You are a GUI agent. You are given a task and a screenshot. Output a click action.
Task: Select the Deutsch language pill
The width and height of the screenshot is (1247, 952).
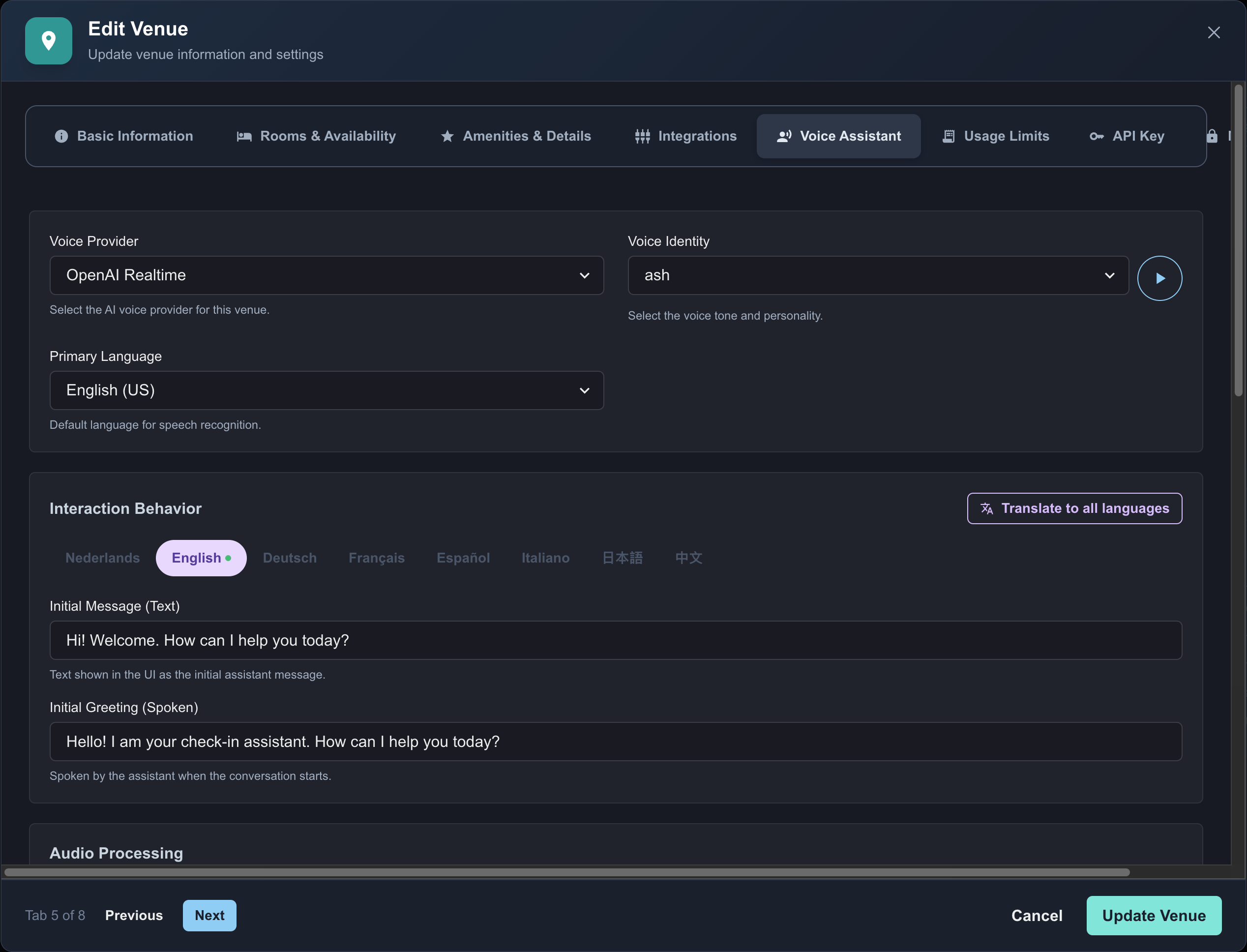pyautogui.click(x=290, y=558)
